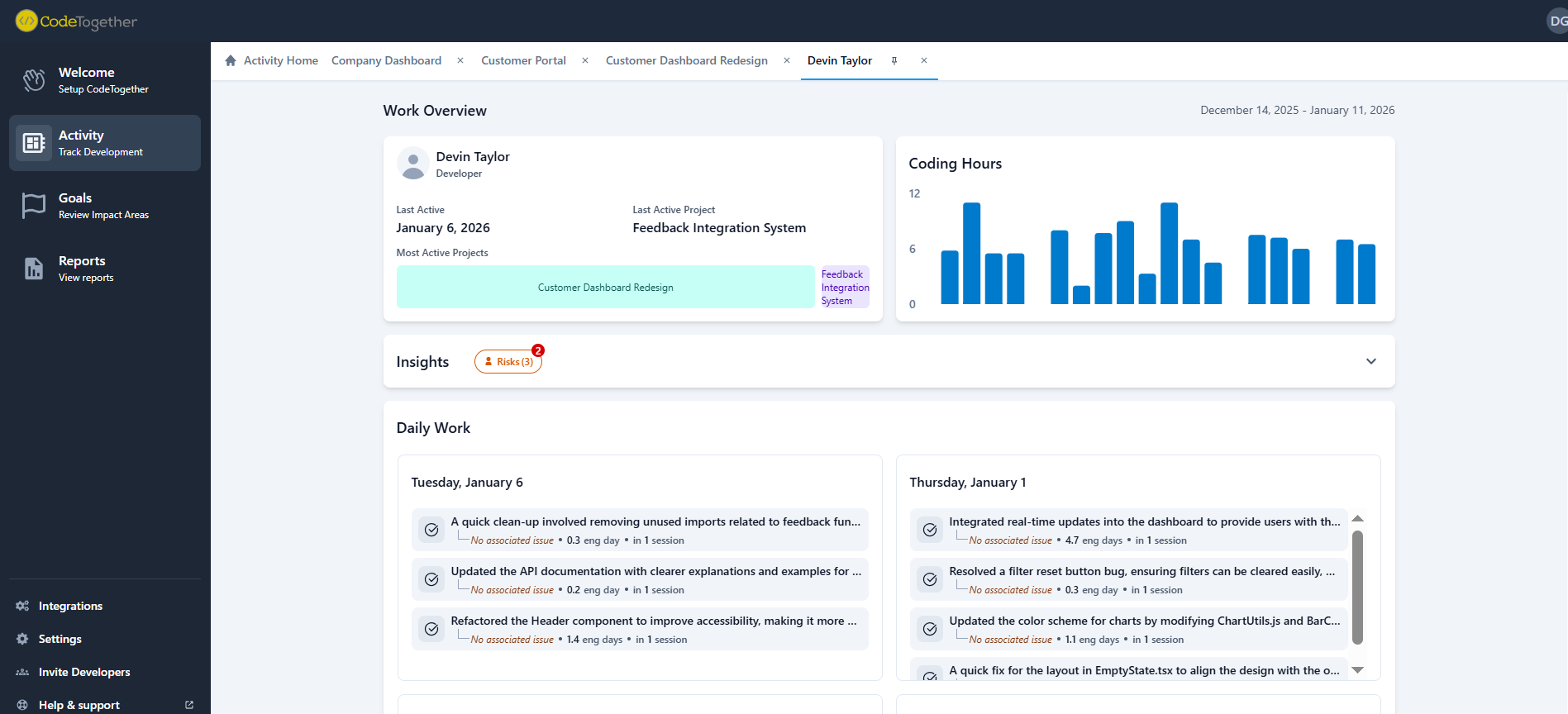Screen dimensions: 1568x714
Task: Select the Customer Dashboard Redesign project bar
Action: pyautogui.click(x=605, y=288)
